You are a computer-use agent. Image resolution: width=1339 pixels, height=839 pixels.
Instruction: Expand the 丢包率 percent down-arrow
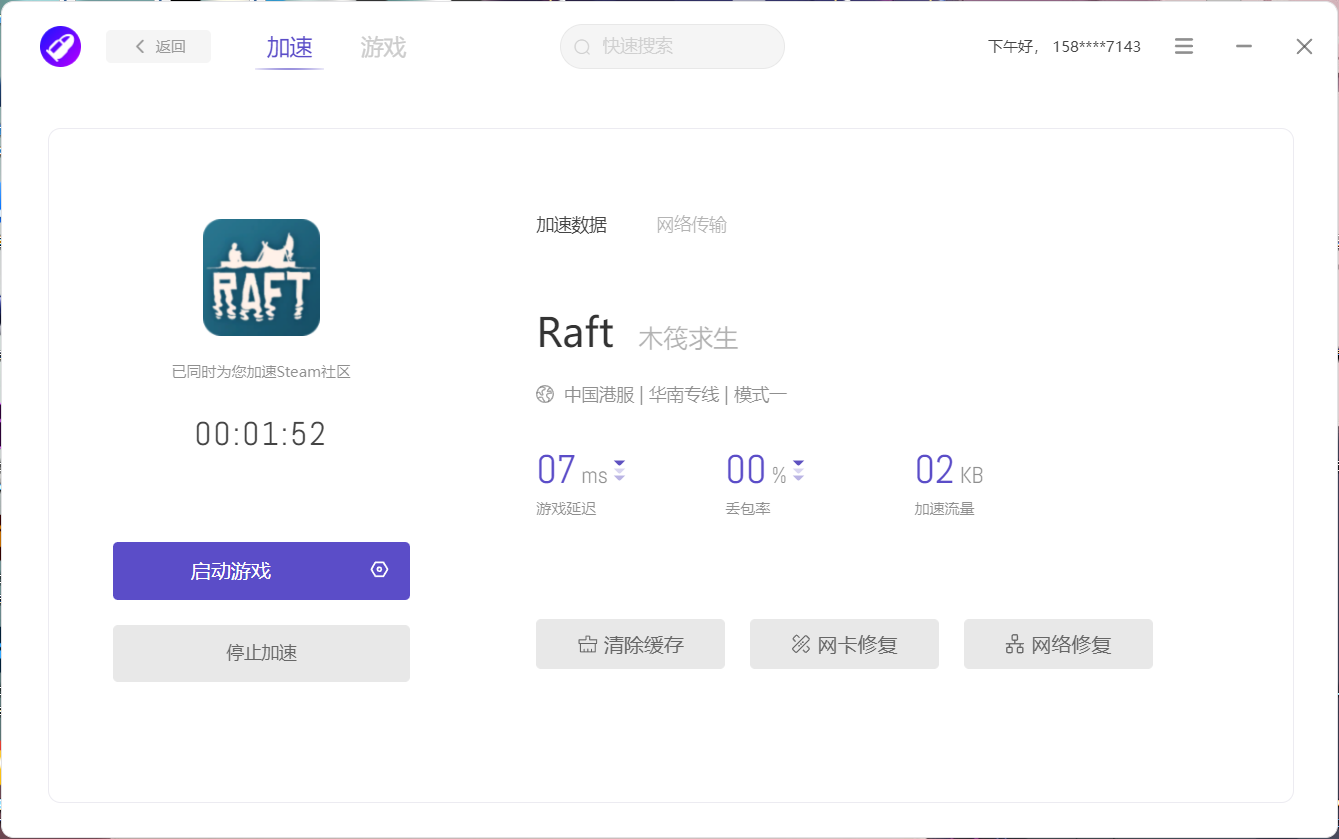point(798,470)
